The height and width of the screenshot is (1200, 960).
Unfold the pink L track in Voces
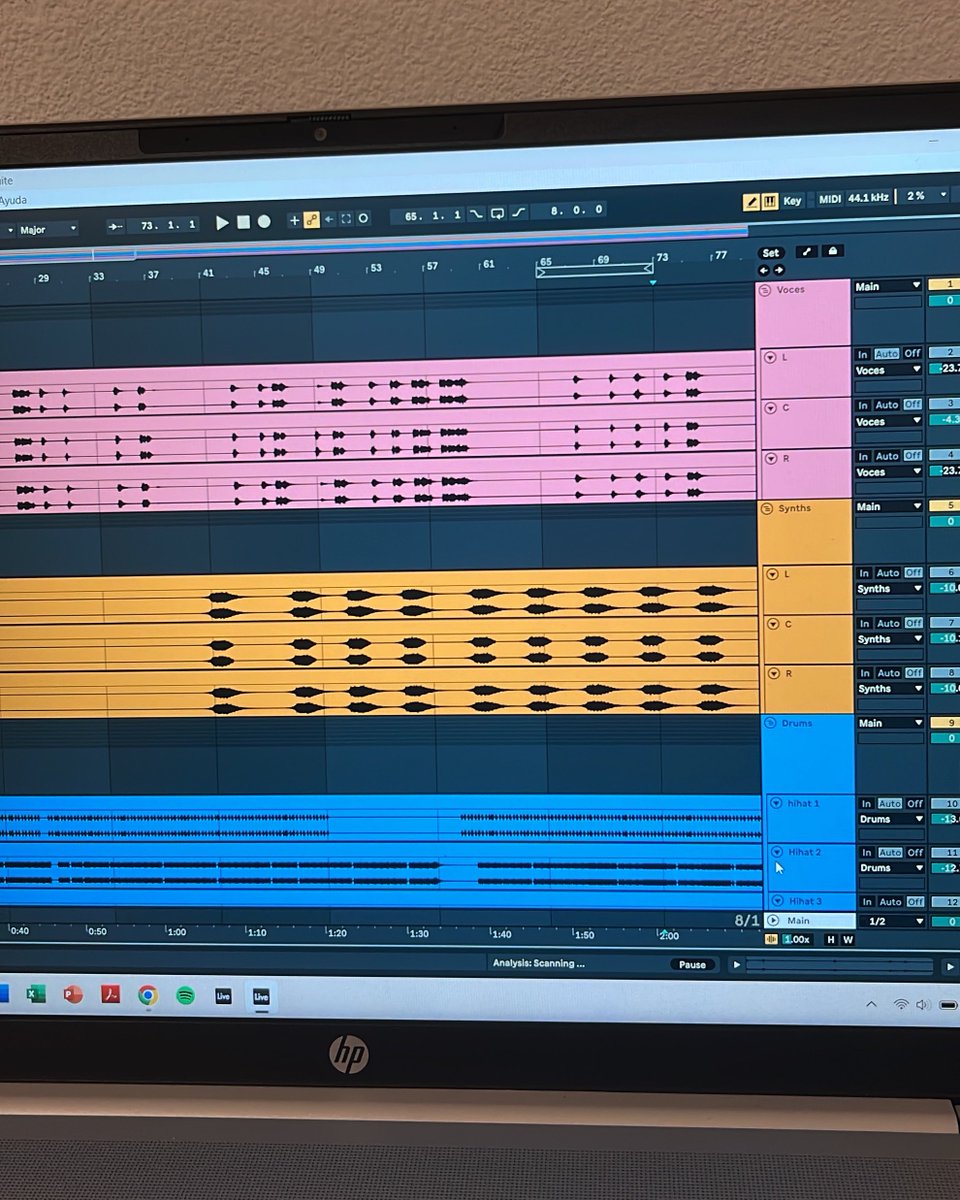[x=770, y=357]
